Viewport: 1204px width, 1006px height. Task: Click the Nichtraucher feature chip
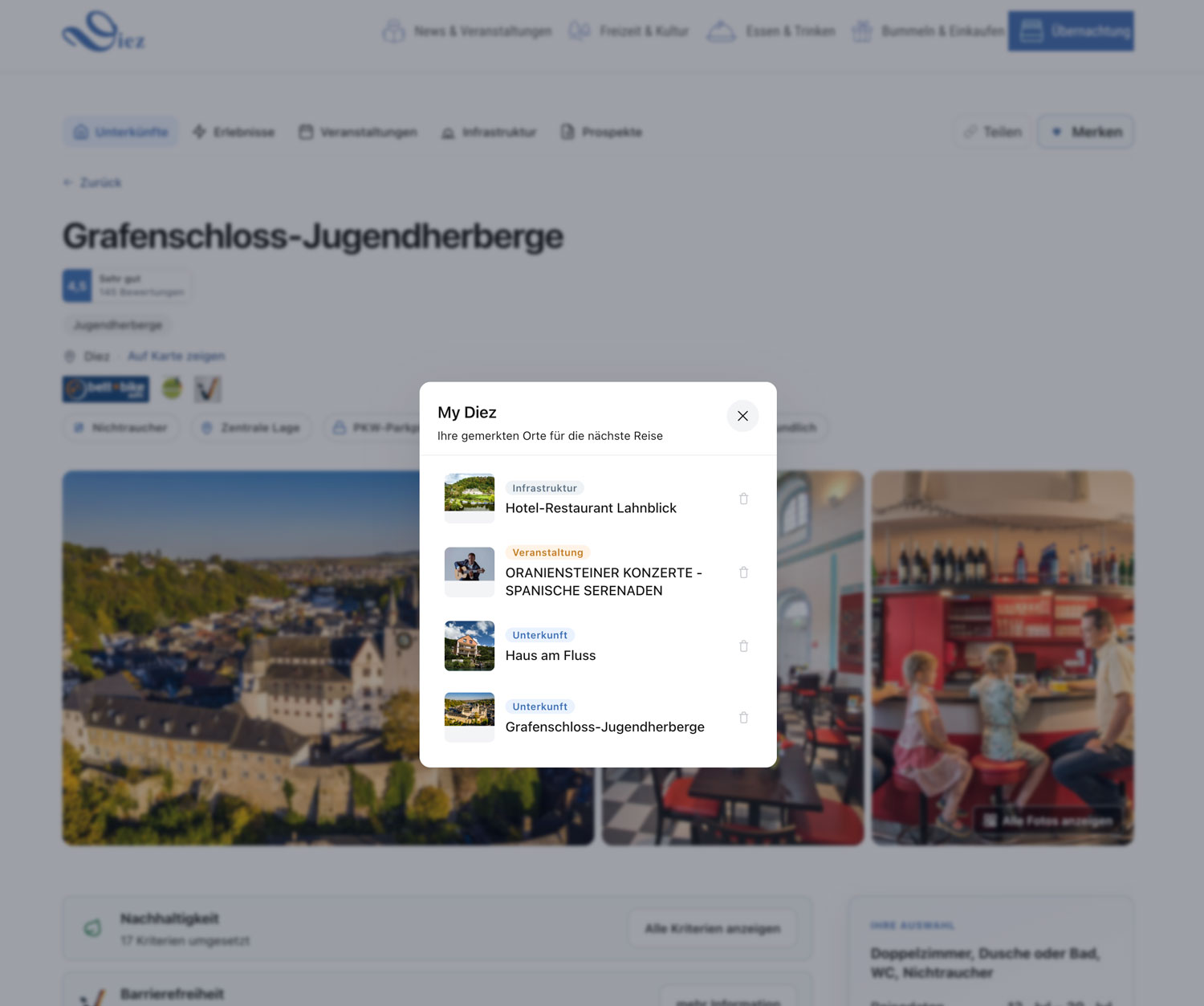pyautogui.click(x=121, y=428)
